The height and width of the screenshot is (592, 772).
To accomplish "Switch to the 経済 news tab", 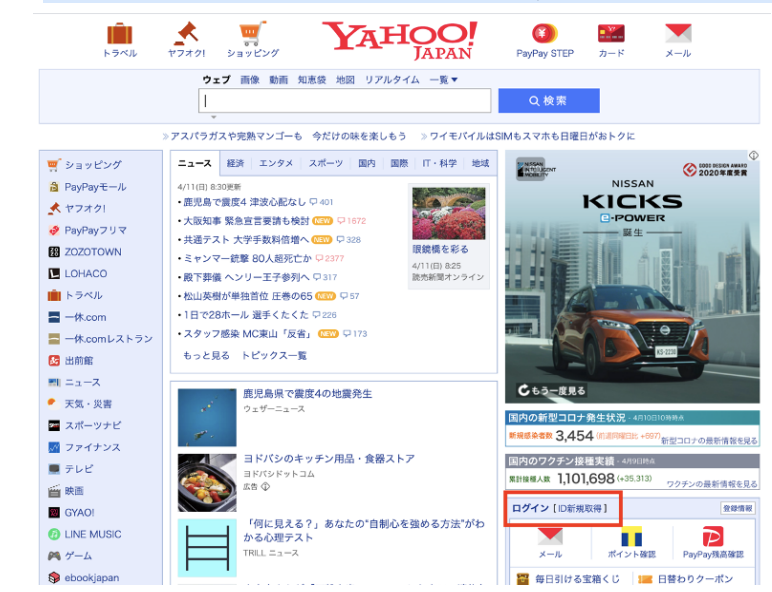I will [235, 163].
